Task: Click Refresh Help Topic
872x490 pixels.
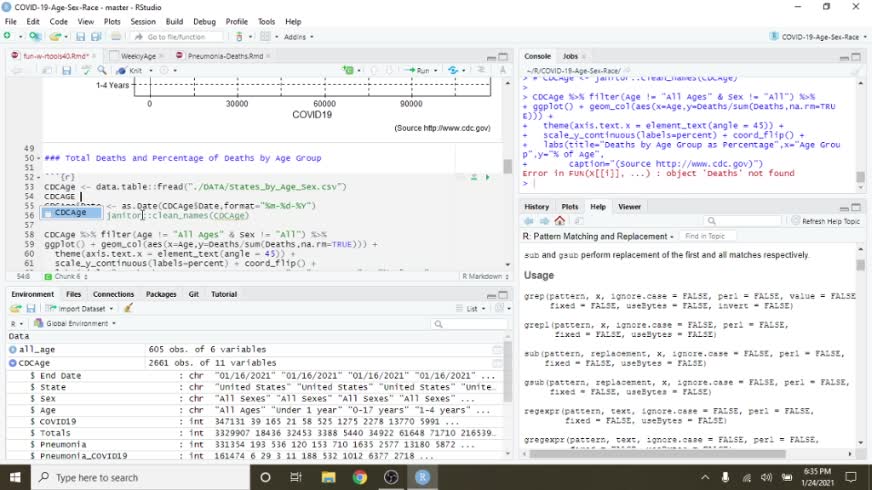Action: tap(825, 221)
